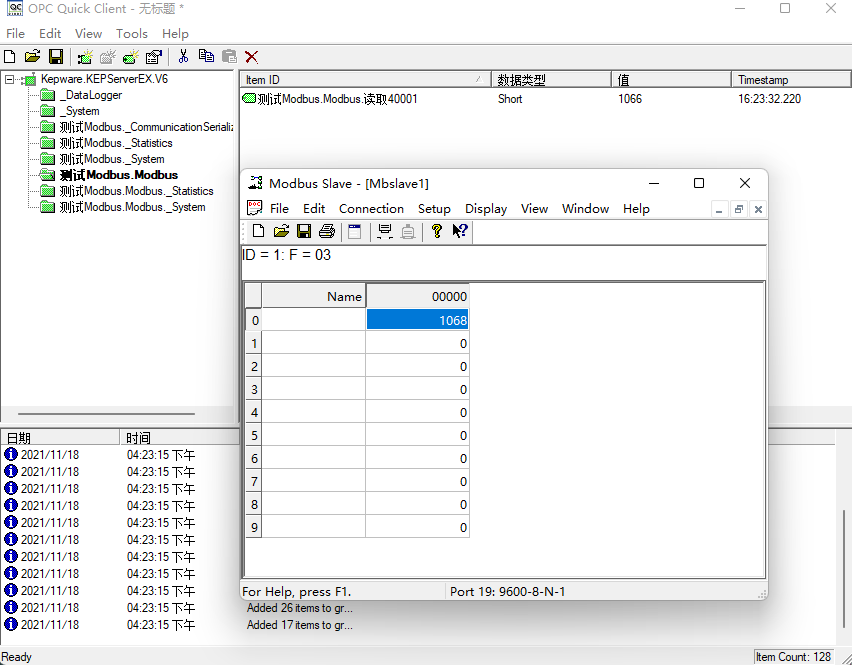Viewport: 852px width, 665px height.
Task: Open the Setup menu in Modbus Slave
Action: (x=434, y=209)
